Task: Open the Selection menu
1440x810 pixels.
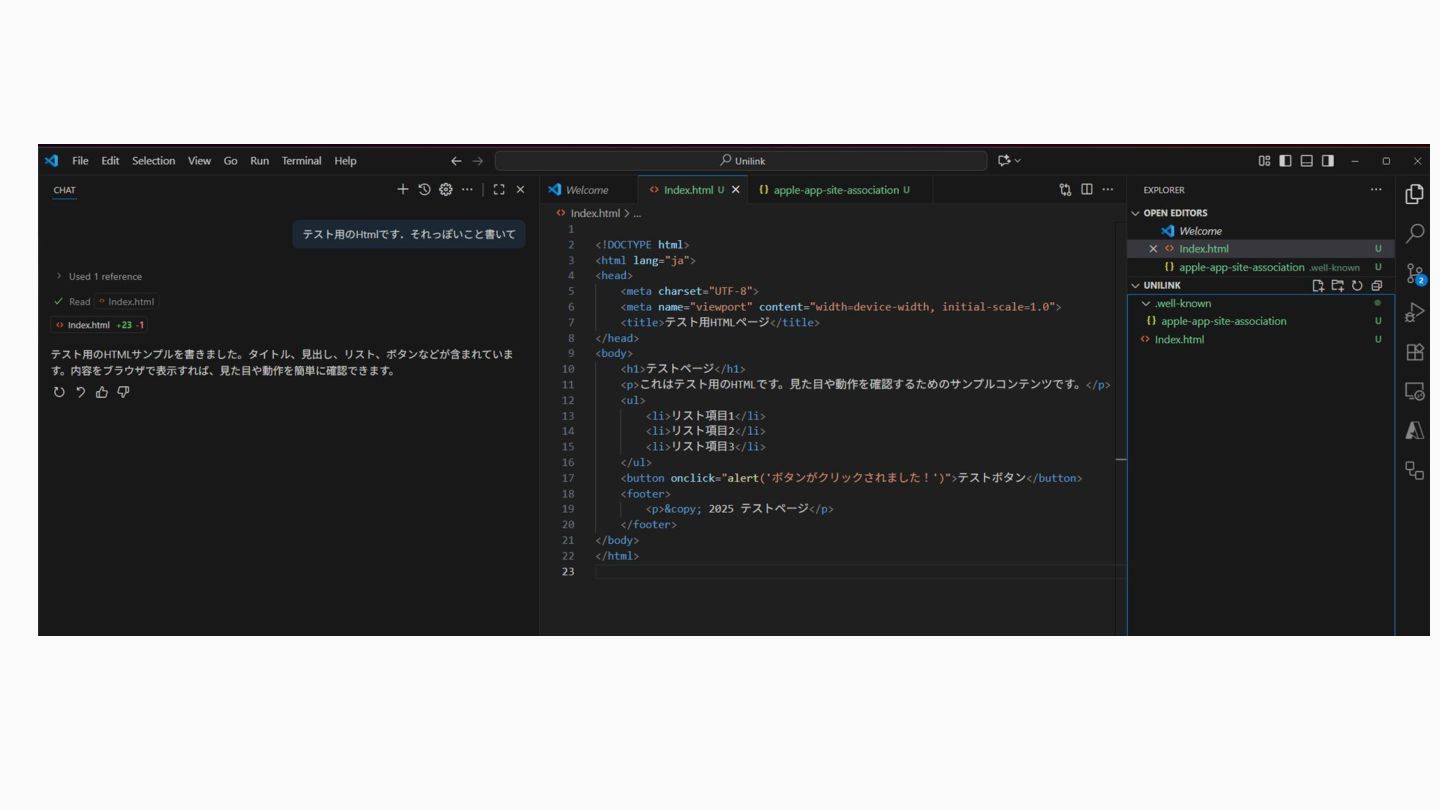Action: point(153,160)
